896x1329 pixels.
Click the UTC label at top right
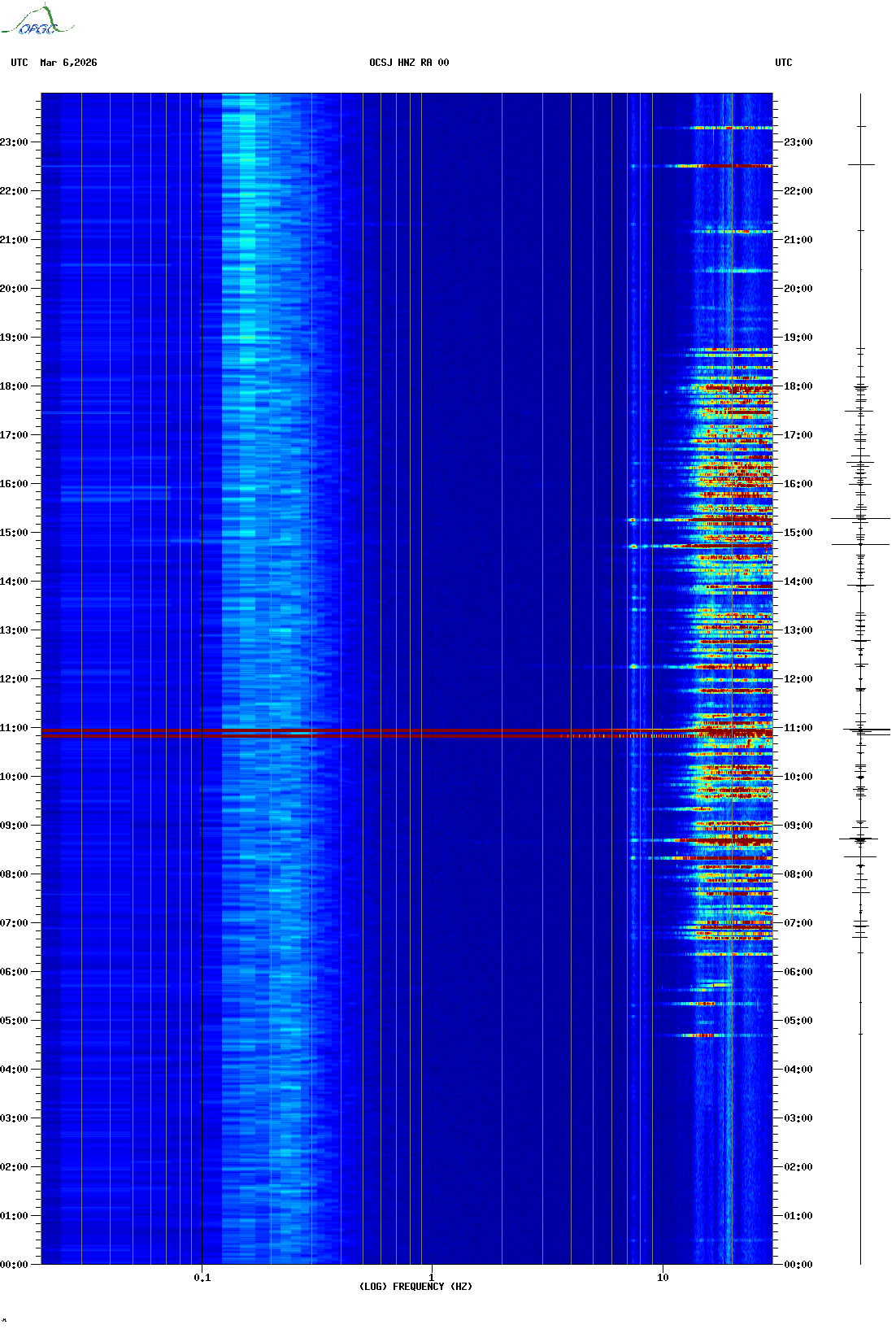point(783,63)
